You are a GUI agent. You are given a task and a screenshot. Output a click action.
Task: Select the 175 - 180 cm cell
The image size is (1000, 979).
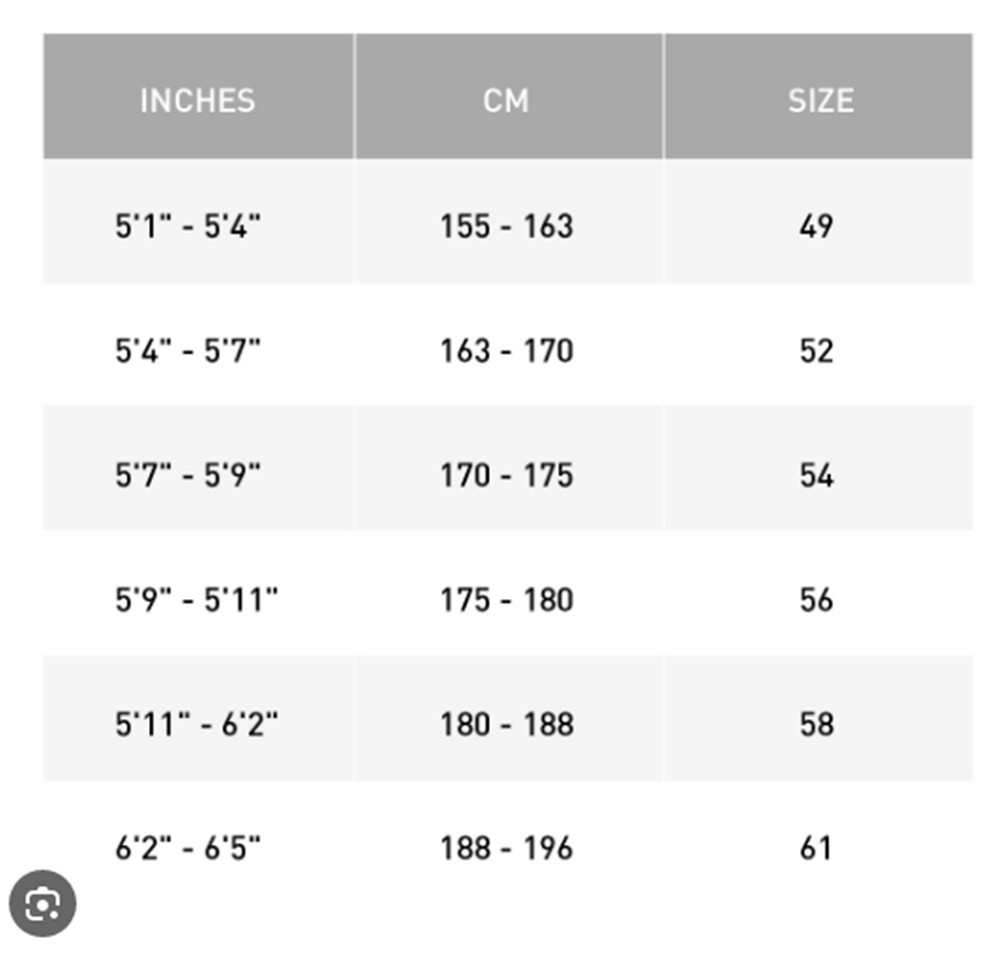tap(506, 600)
